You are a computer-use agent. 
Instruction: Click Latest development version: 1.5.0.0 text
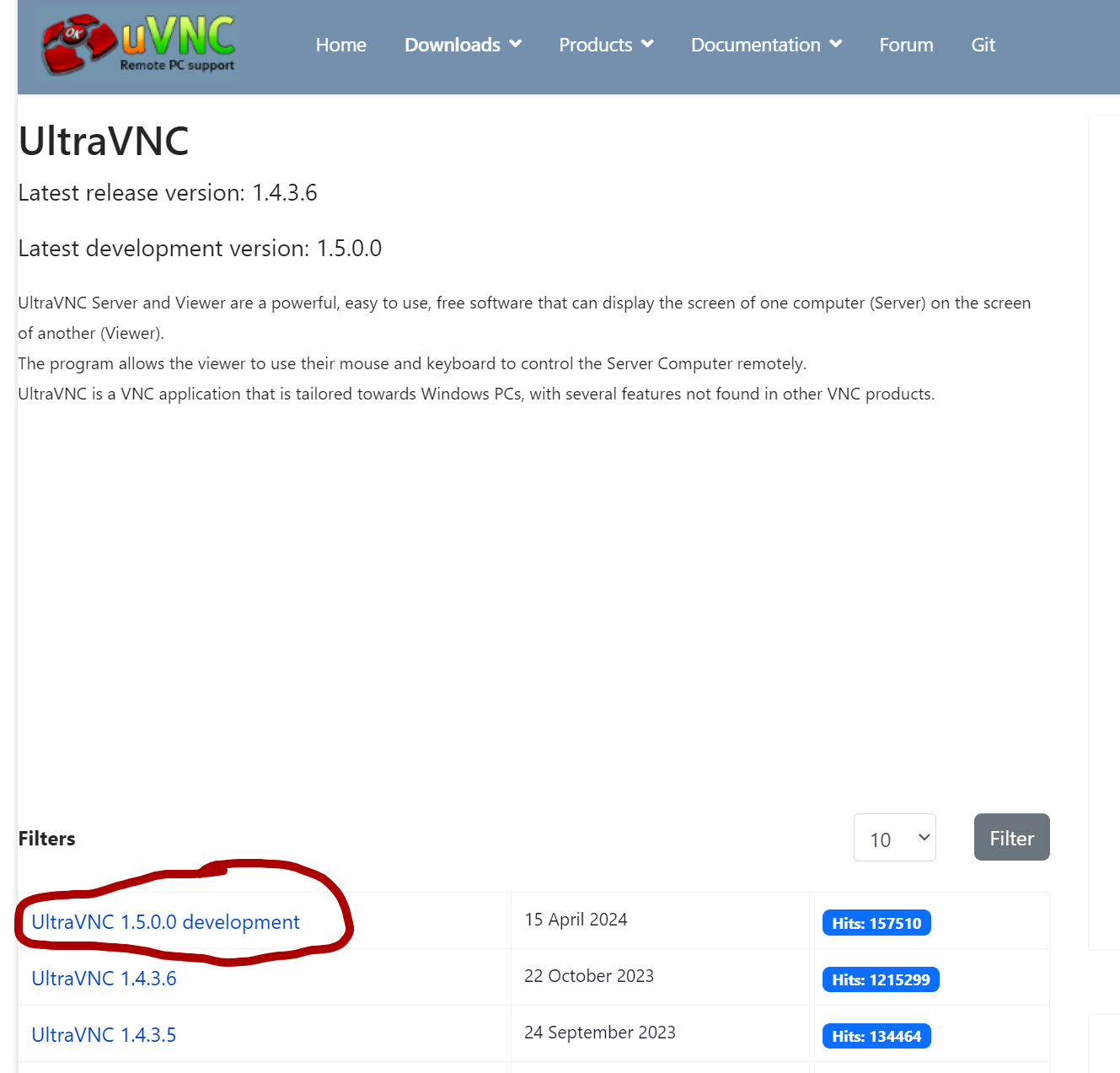(x=200, y=249)
